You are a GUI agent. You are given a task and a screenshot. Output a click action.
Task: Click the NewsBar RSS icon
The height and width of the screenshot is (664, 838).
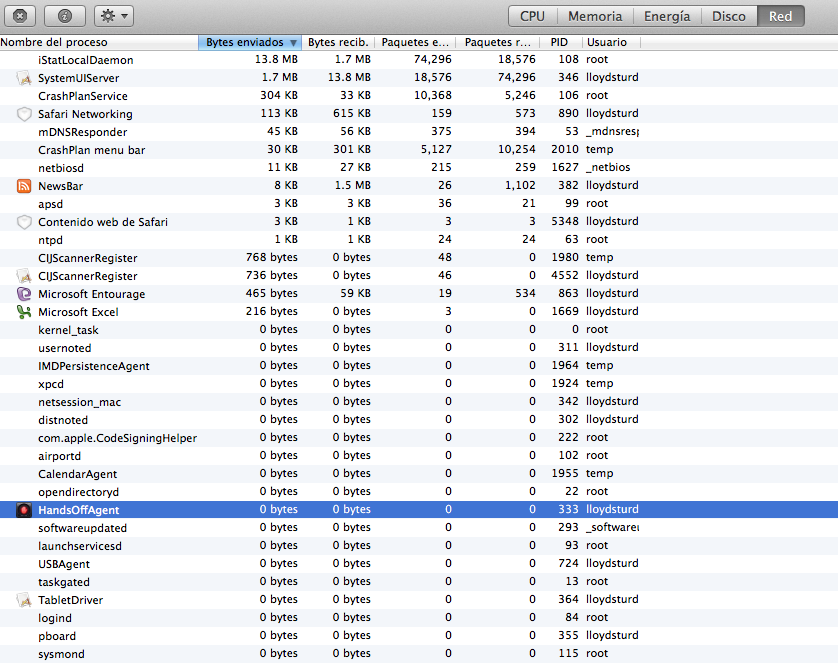[x=24, y=186]
